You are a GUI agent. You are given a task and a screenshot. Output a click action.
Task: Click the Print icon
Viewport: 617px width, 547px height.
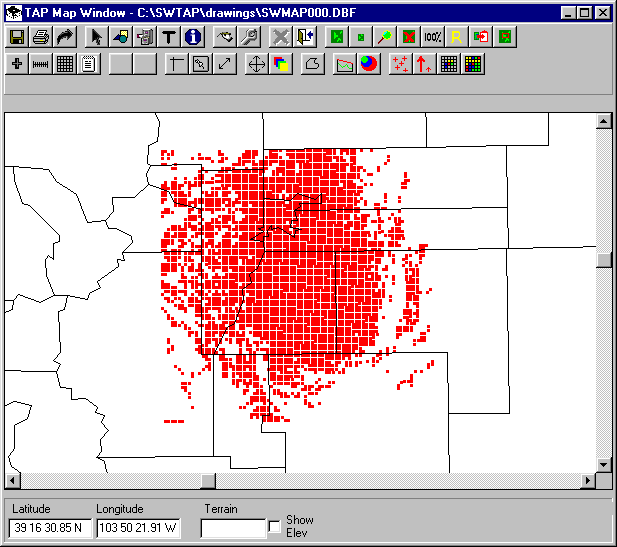point(41,37)
